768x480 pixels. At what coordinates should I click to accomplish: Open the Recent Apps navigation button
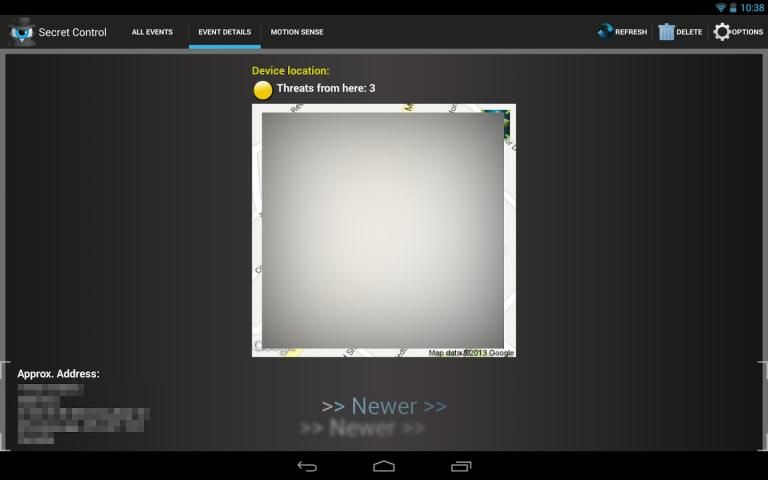[x=461, y=466]
